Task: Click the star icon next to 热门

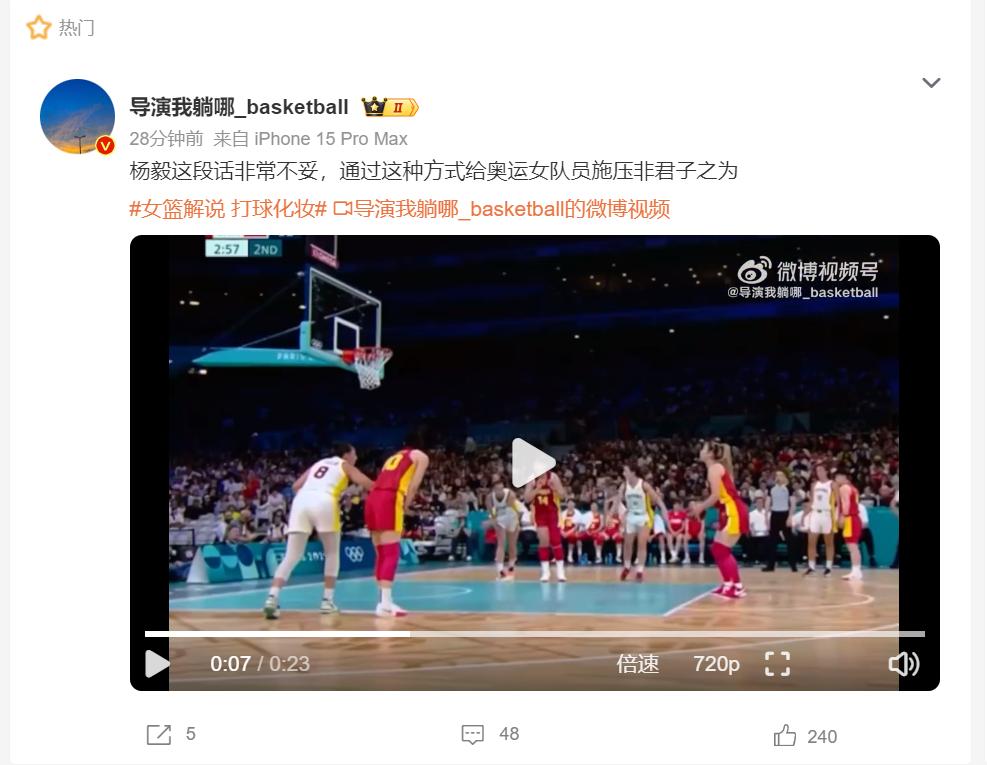Action: (38, 27)
